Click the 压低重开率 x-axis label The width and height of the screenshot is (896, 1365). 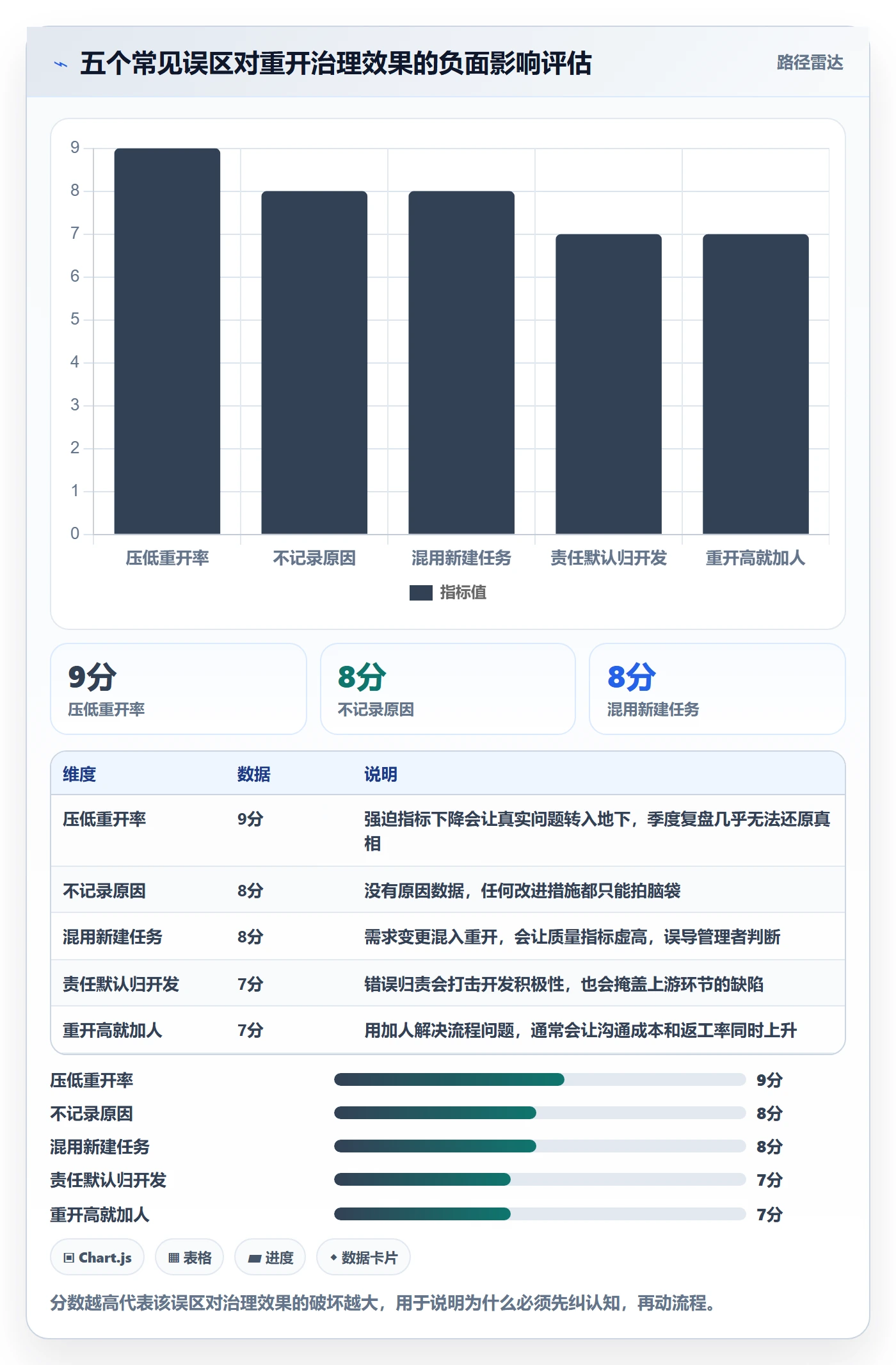point(167,558)
